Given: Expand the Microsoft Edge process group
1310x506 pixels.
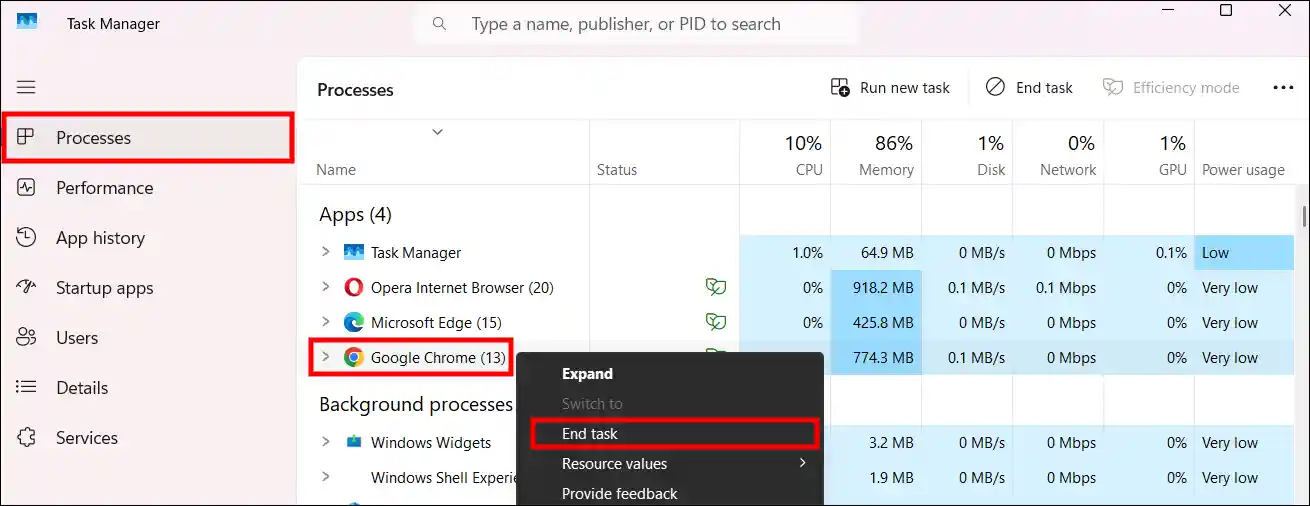Looking at the screenshot, I should [x=325, y=322].
